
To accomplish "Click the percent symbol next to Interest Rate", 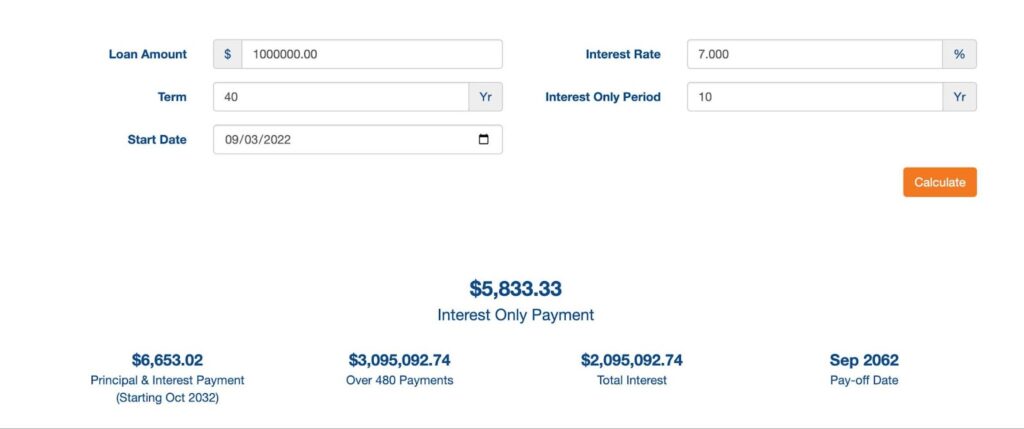I will pos(959,54).
